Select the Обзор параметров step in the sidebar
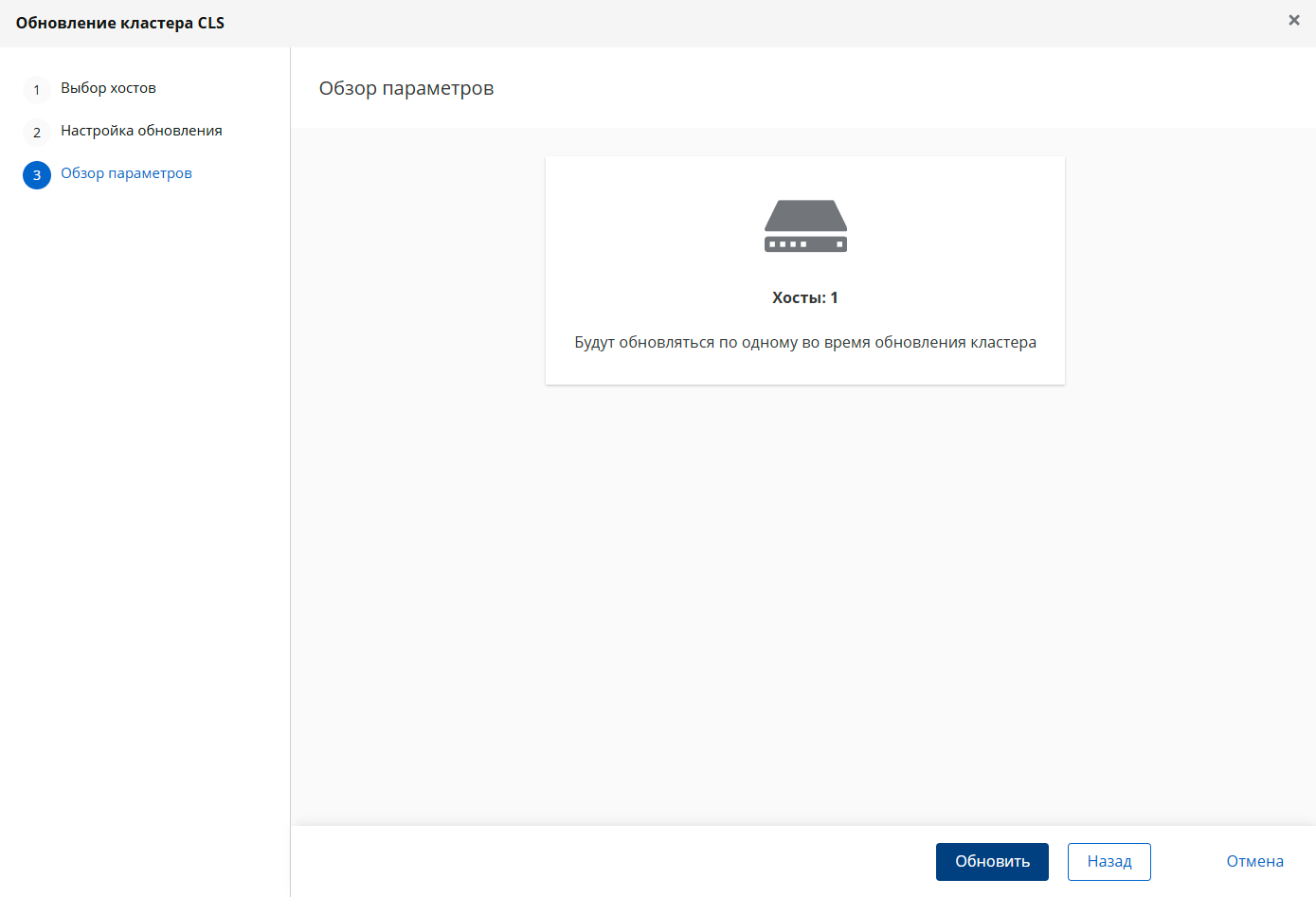 (126, 173)
